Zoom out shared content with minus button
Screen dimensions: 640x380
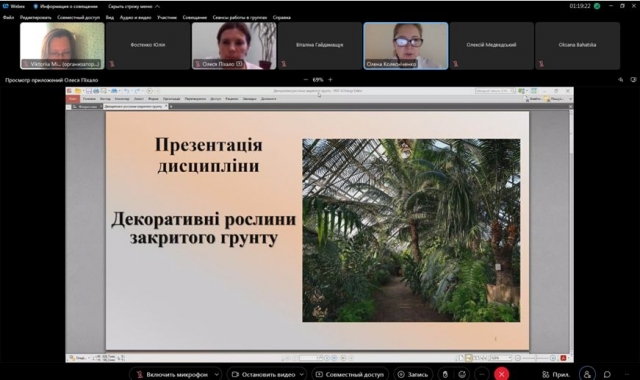tap(306, 80)
